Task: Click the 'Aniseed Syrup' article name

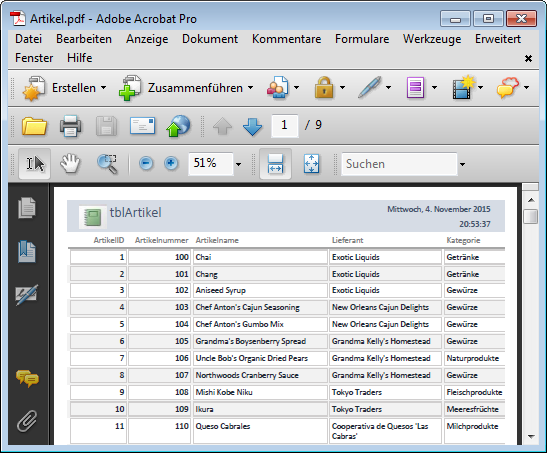Action: tap(220, 290)
